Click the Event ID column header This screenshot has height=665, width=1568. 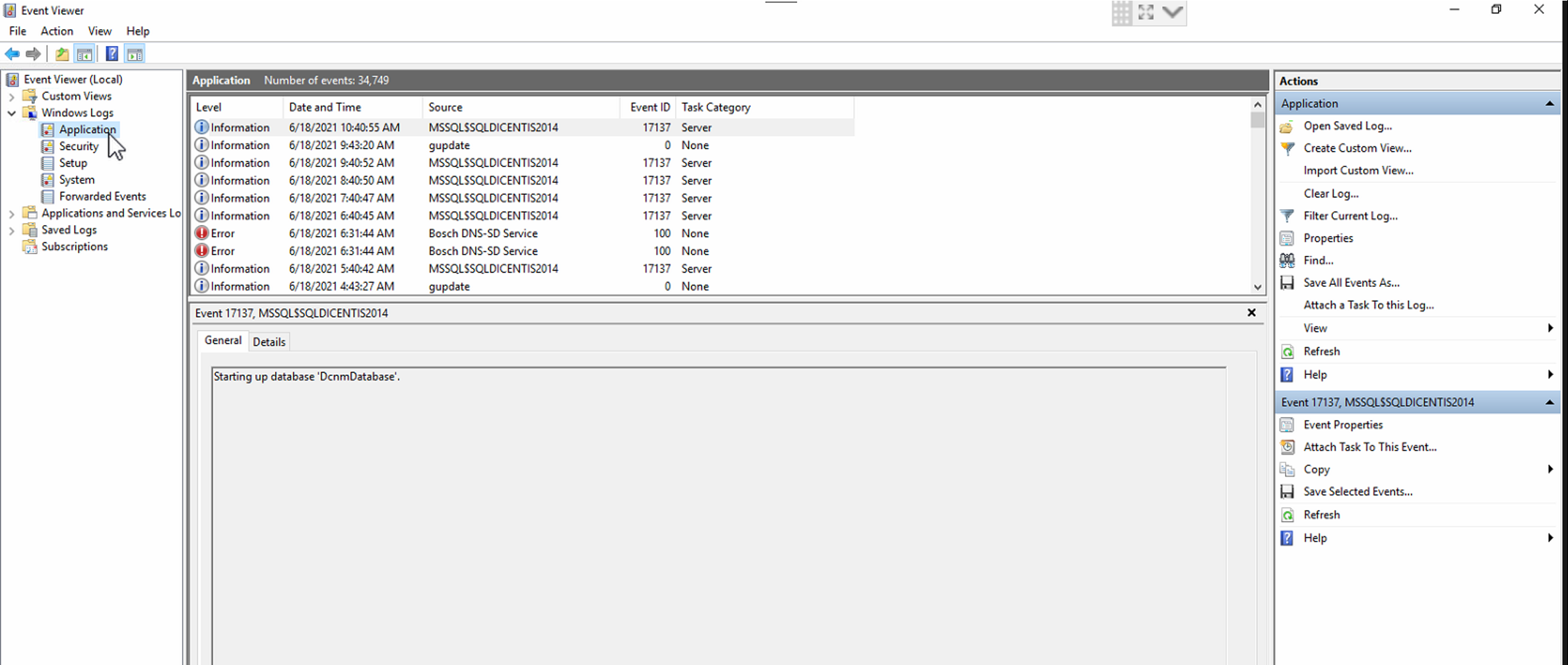pos(648,107)
